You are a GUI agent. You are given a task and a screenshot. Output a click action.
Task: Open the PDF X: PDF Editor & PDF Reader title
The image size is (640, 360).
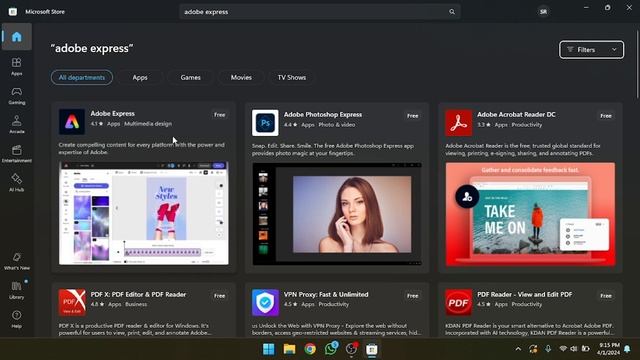point(138,294)
